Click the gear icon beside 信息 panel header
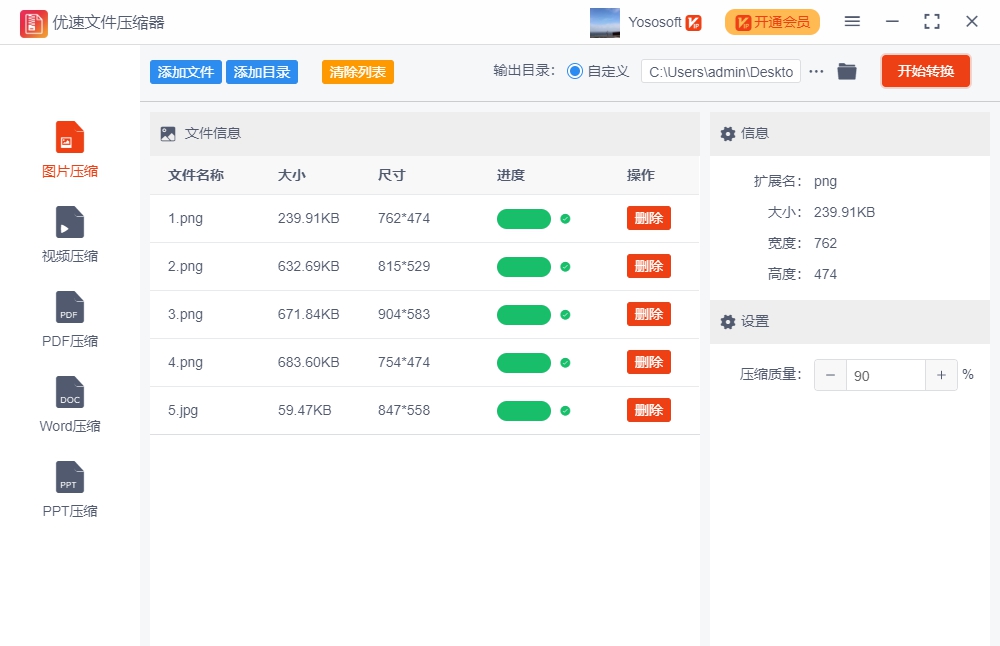Image resolution: width=1000 pixels, height=646 pixels. (728, 133)
